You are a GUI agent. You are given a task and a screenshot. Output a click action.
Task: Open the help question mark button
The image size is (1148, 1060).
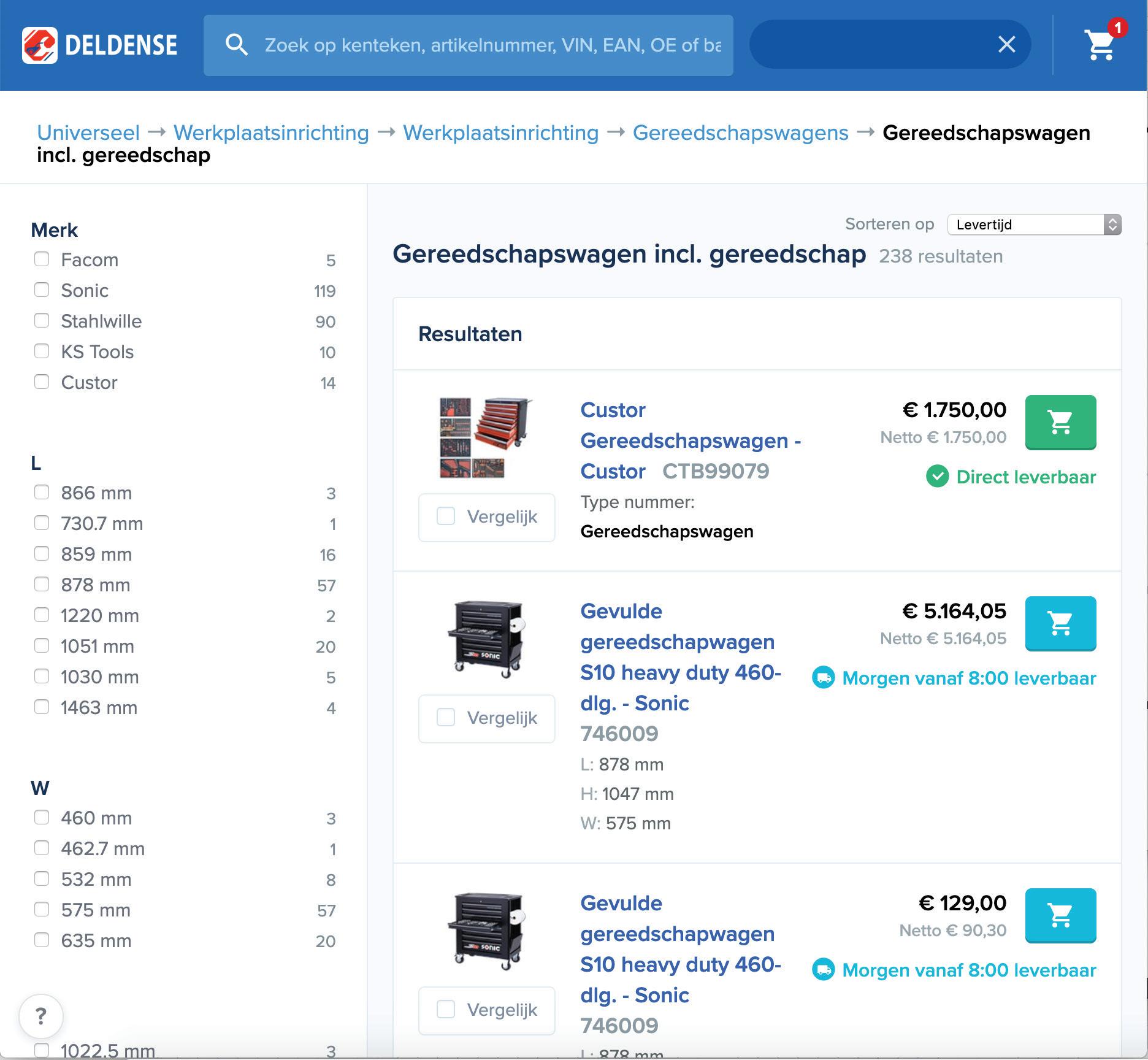(x=41, y=1016)
